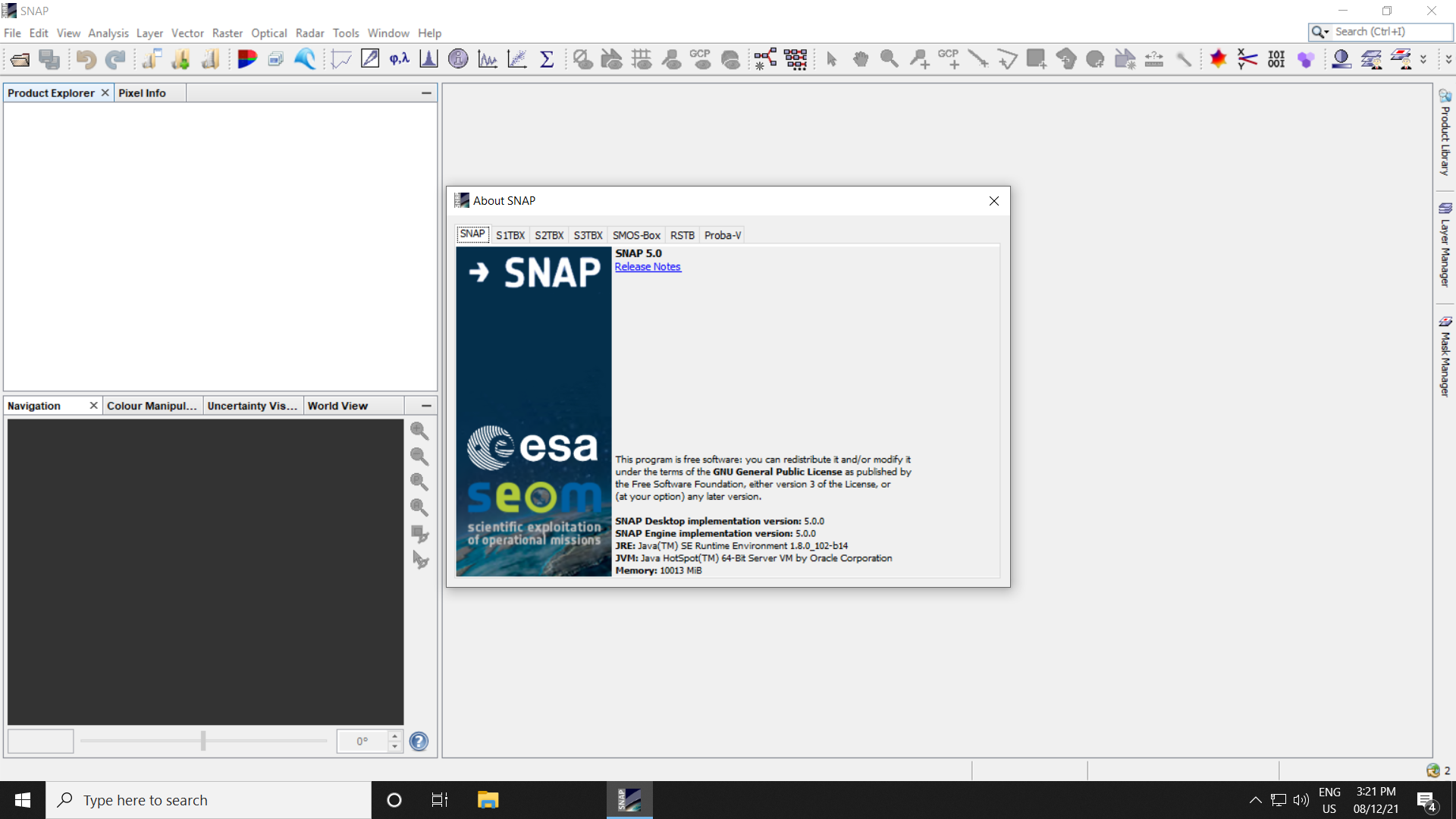This screenshot has height=819, width=1456.
Task: Choose the Selection arrow tool
Action: click(x=831, y=59)
